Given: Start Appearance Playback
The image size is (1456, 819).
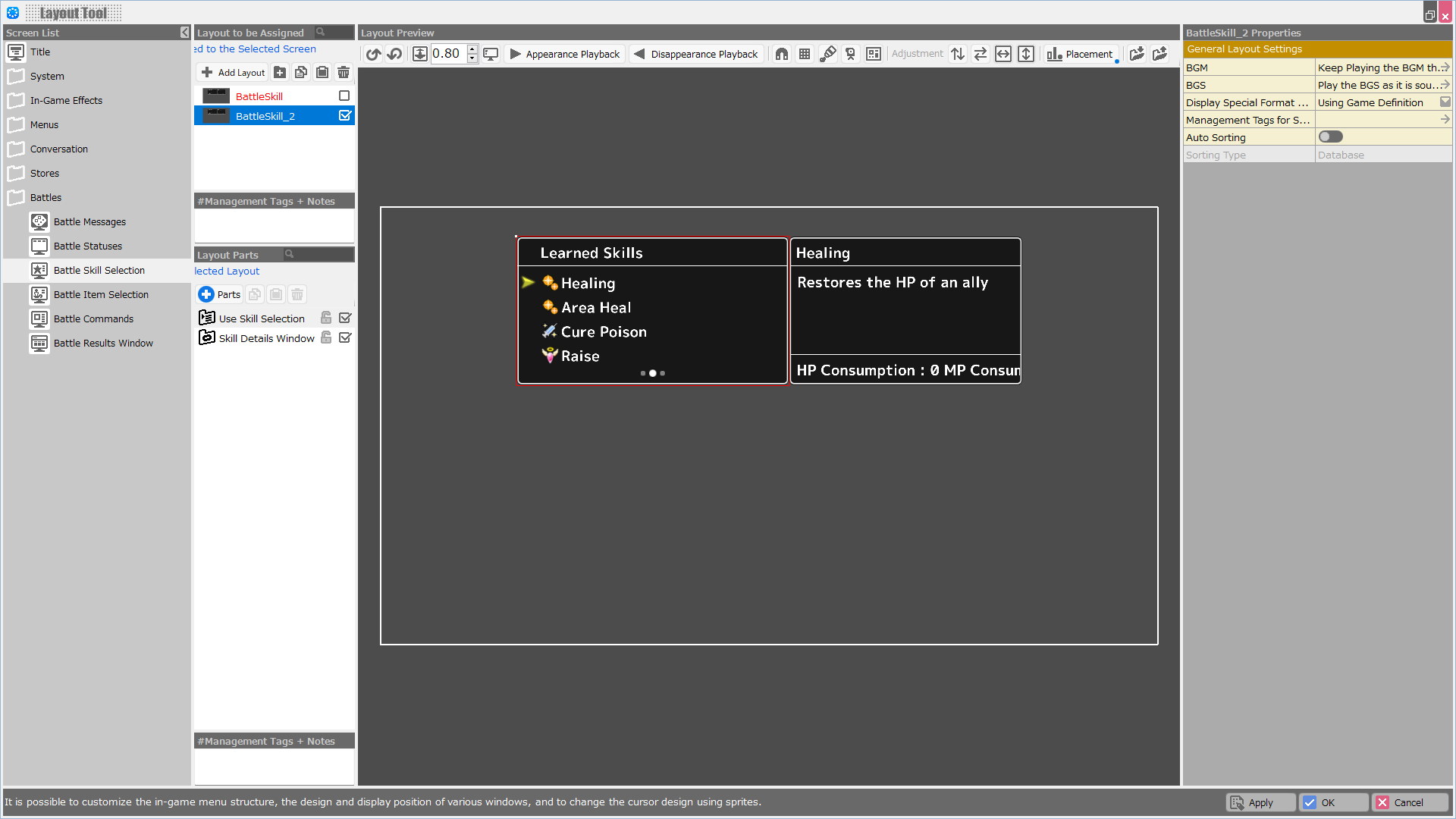Looking at the screenshot, I should (x=565, y=54).
